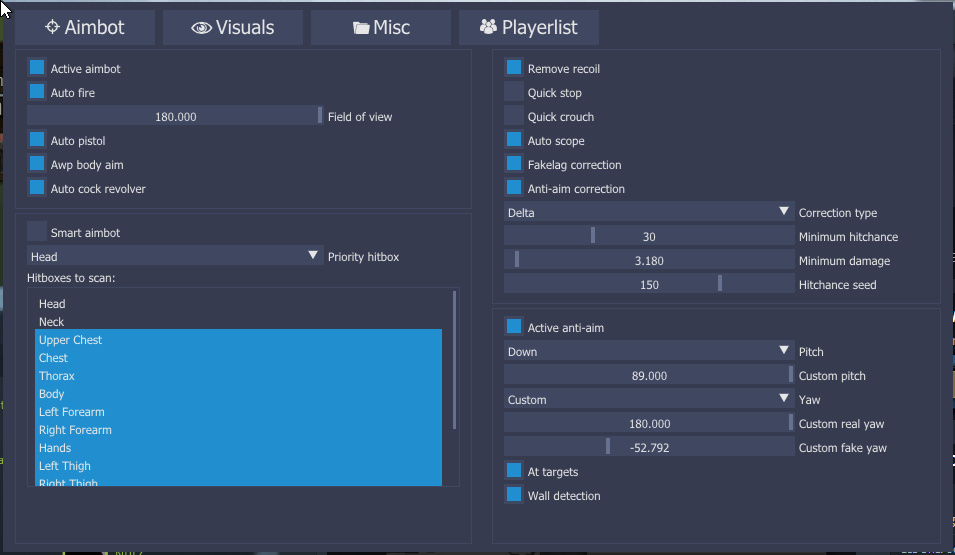Toggle the Smart aimbot checkbox
955x555 pixels.
(37, 232)
